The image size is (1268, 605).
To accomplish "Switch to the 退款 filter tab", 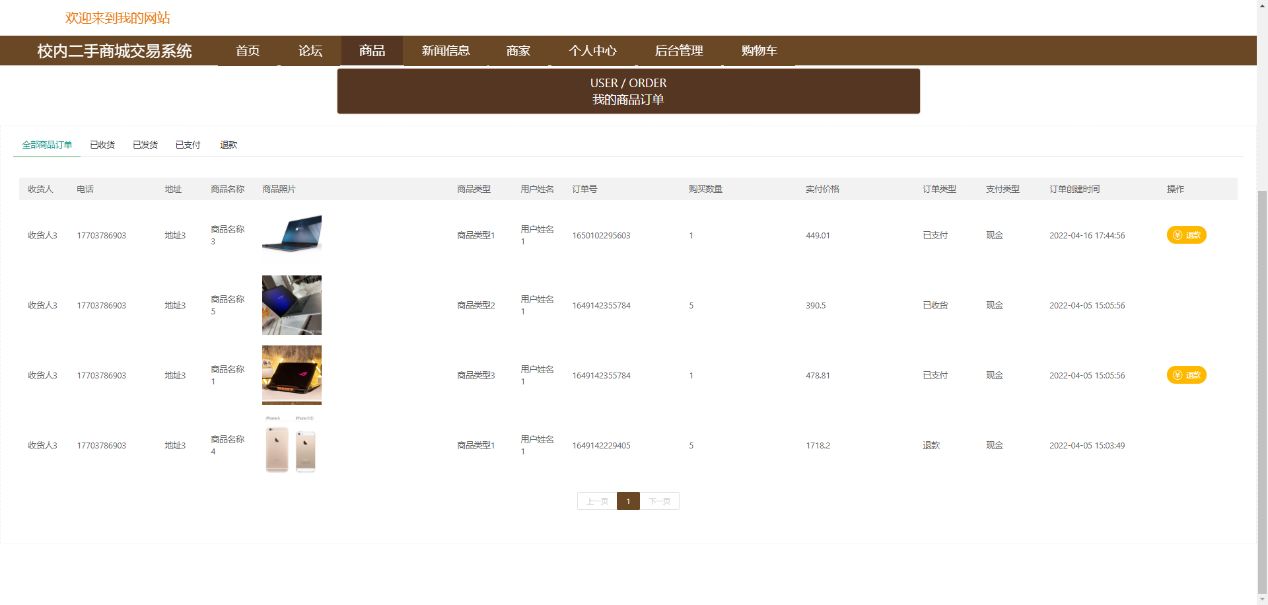I will (229, 145).
